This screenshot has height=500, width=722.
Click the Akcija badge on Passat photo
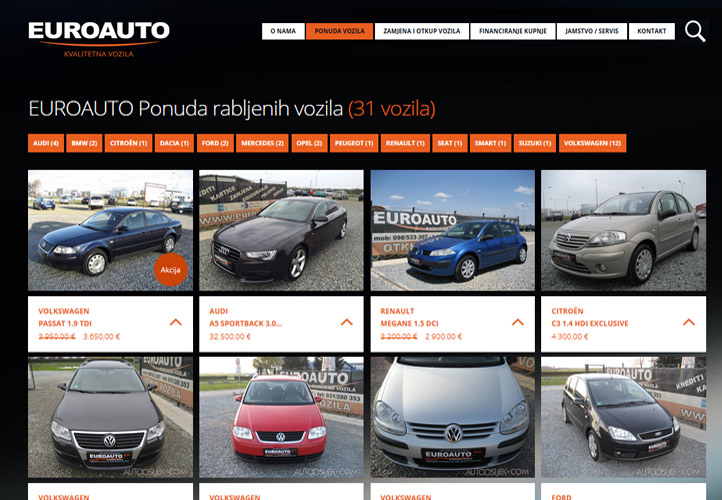click(170, 270)
